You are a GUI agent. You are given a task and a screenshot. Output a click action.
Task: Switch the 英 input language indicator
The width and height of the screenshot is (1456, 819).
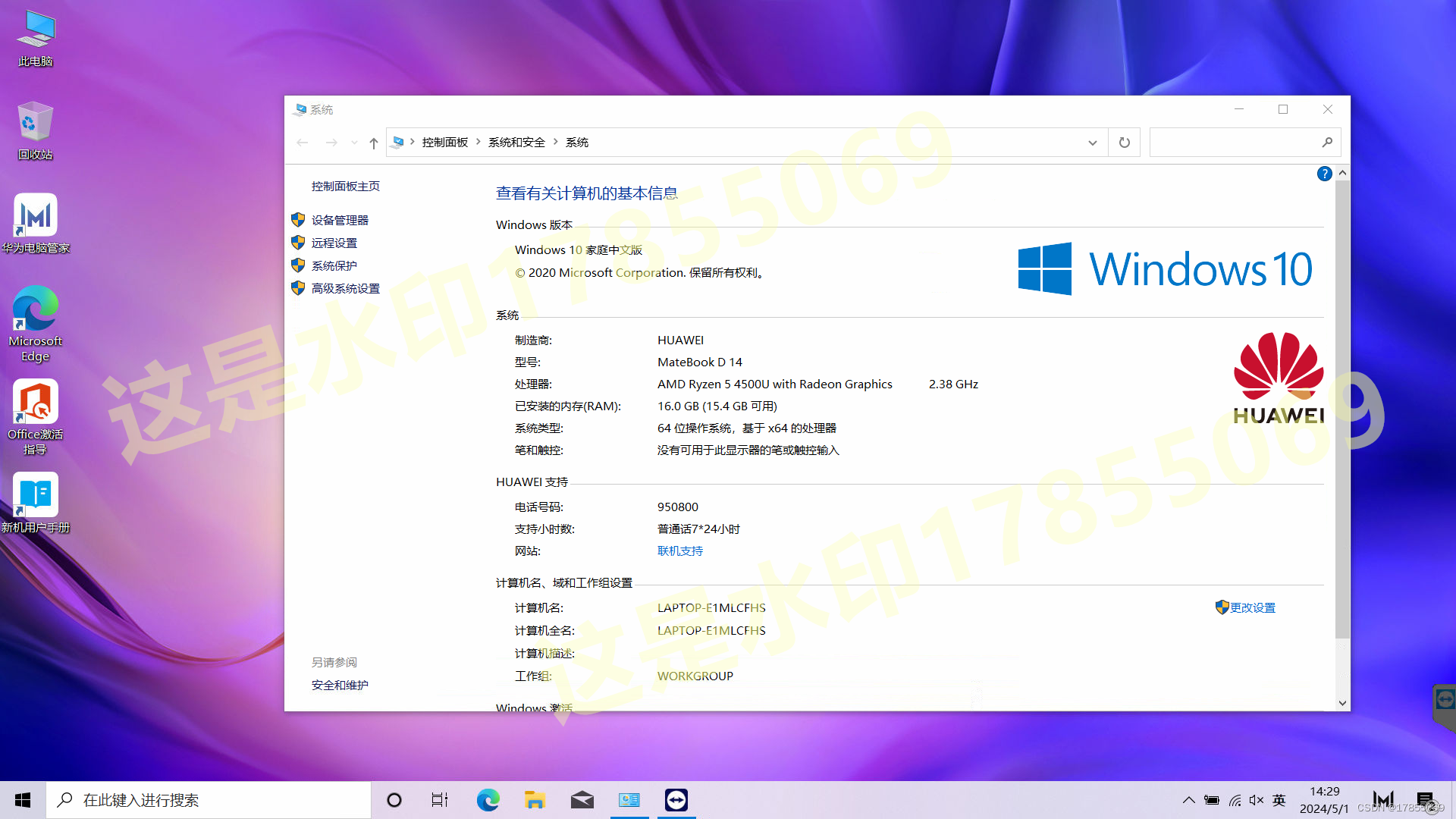click(x=1279, y=800)
